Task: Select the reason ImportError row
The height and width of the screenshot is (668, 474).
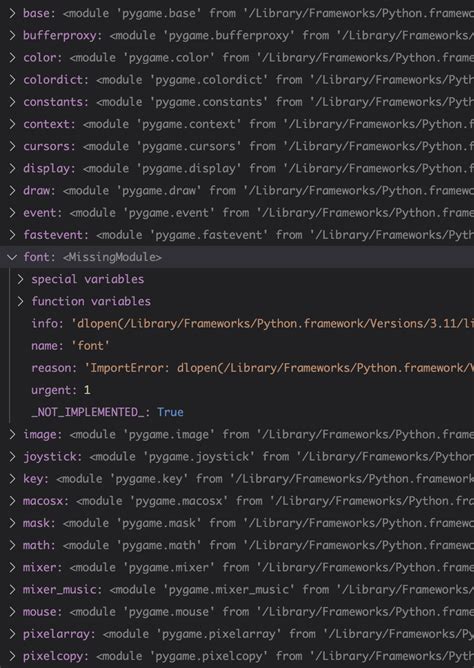Action: (x=237, y=368)
